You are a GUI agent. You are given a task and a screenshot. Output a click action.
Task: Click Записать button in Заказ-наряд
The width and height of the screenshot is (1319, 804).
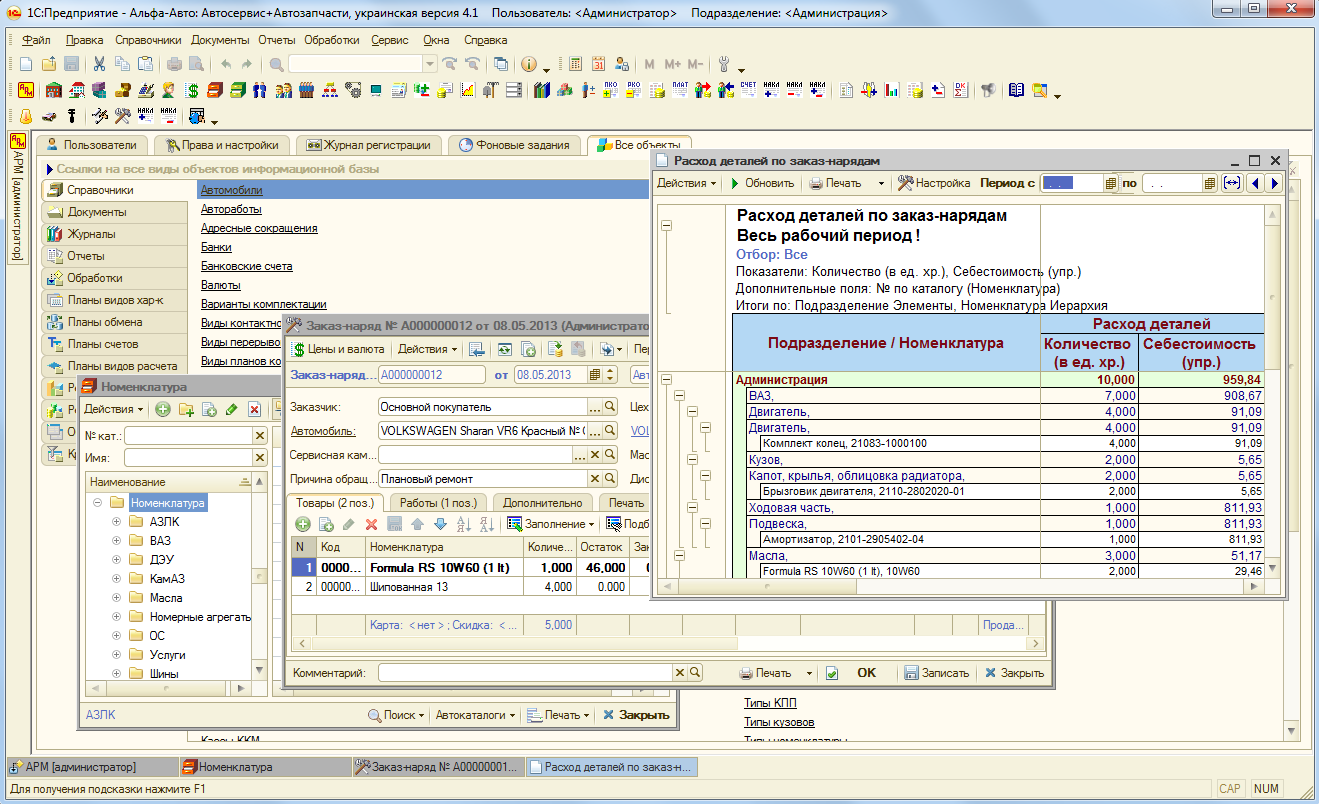[x=937, y=673]
